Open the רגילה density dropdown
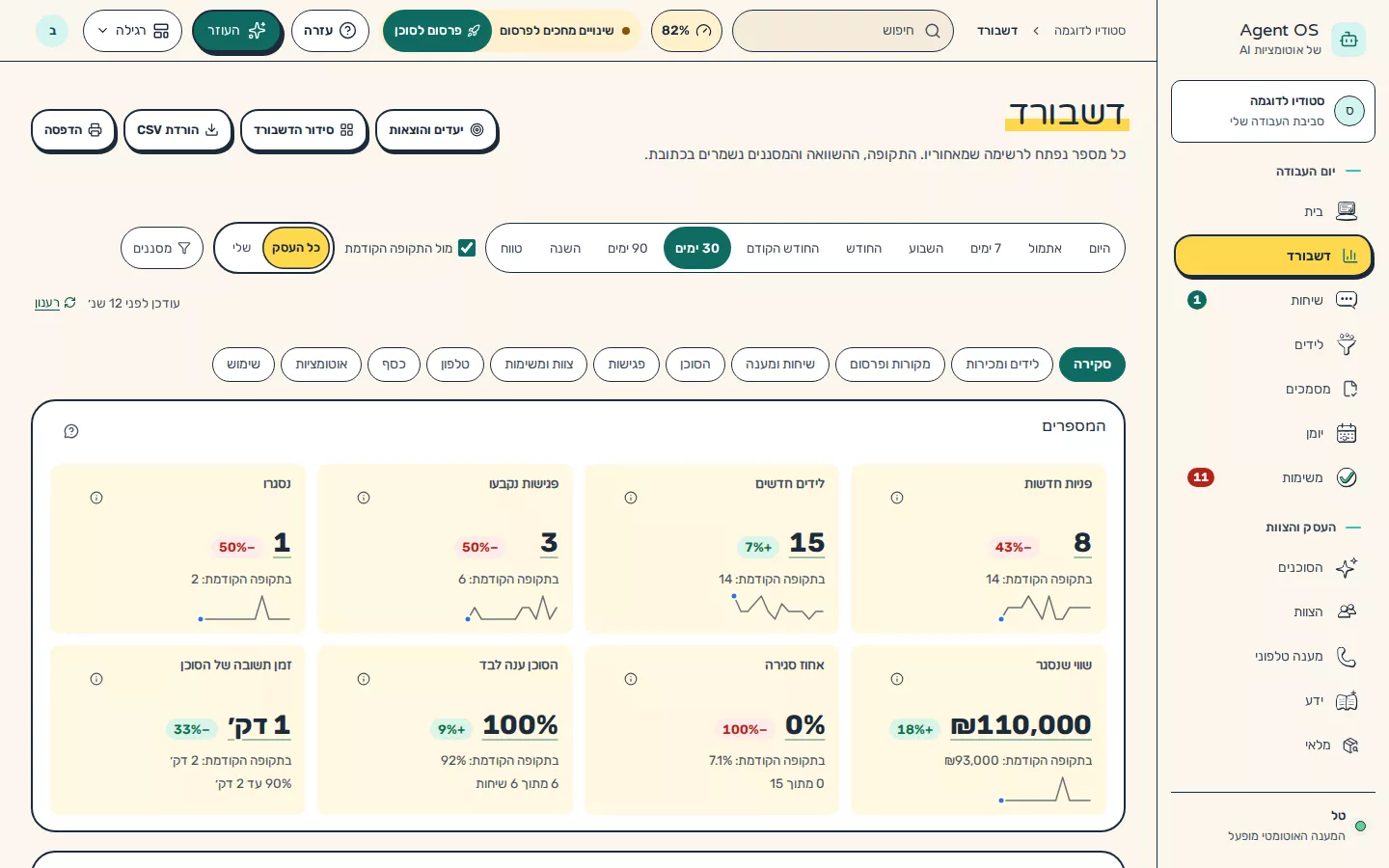This screenshot has height=868, width=1389. (x=133, y=31)
